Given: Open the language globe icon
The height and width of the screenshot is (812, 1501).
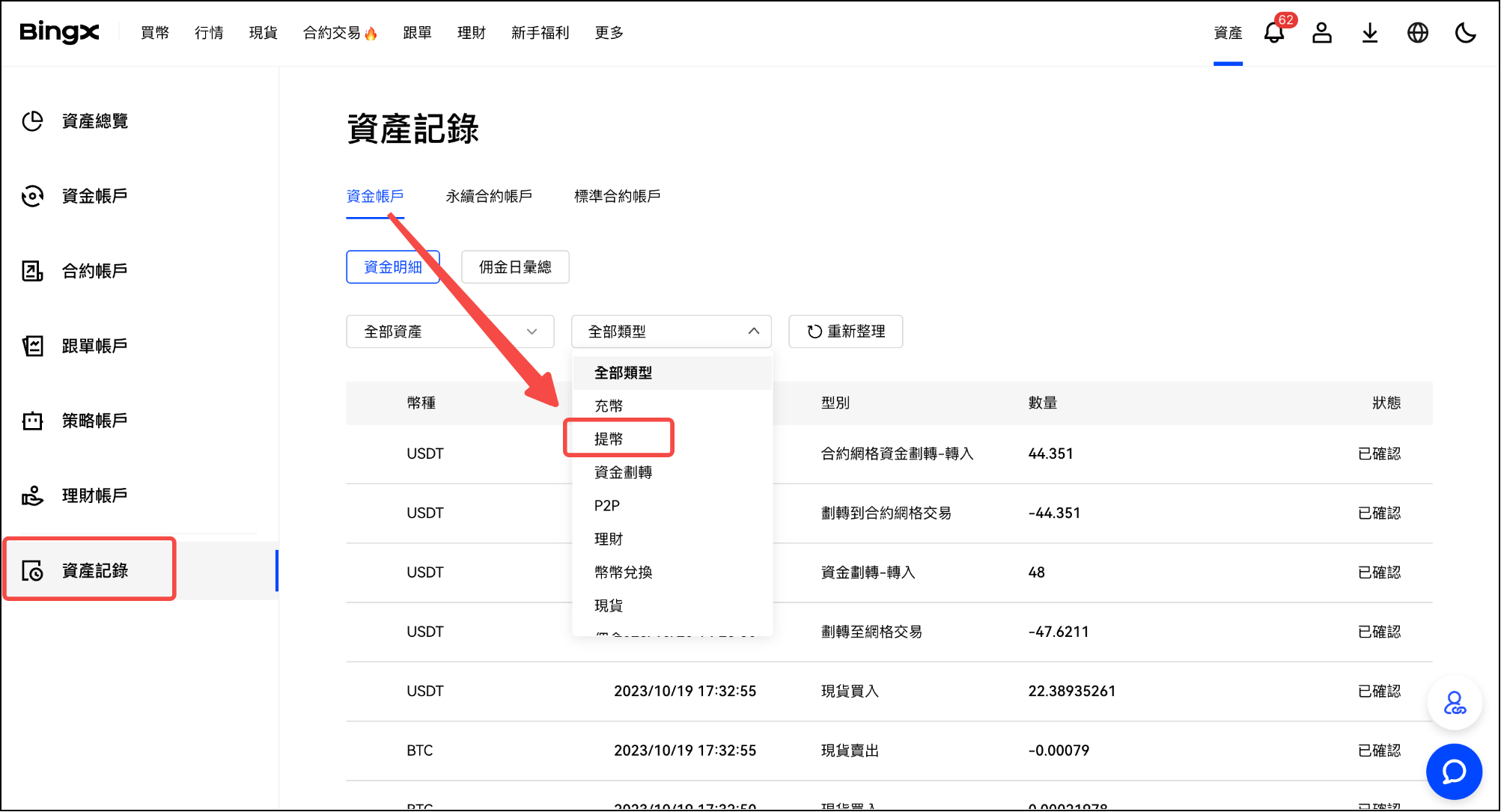Looking at the screenshot, I should coord(1417,33).
